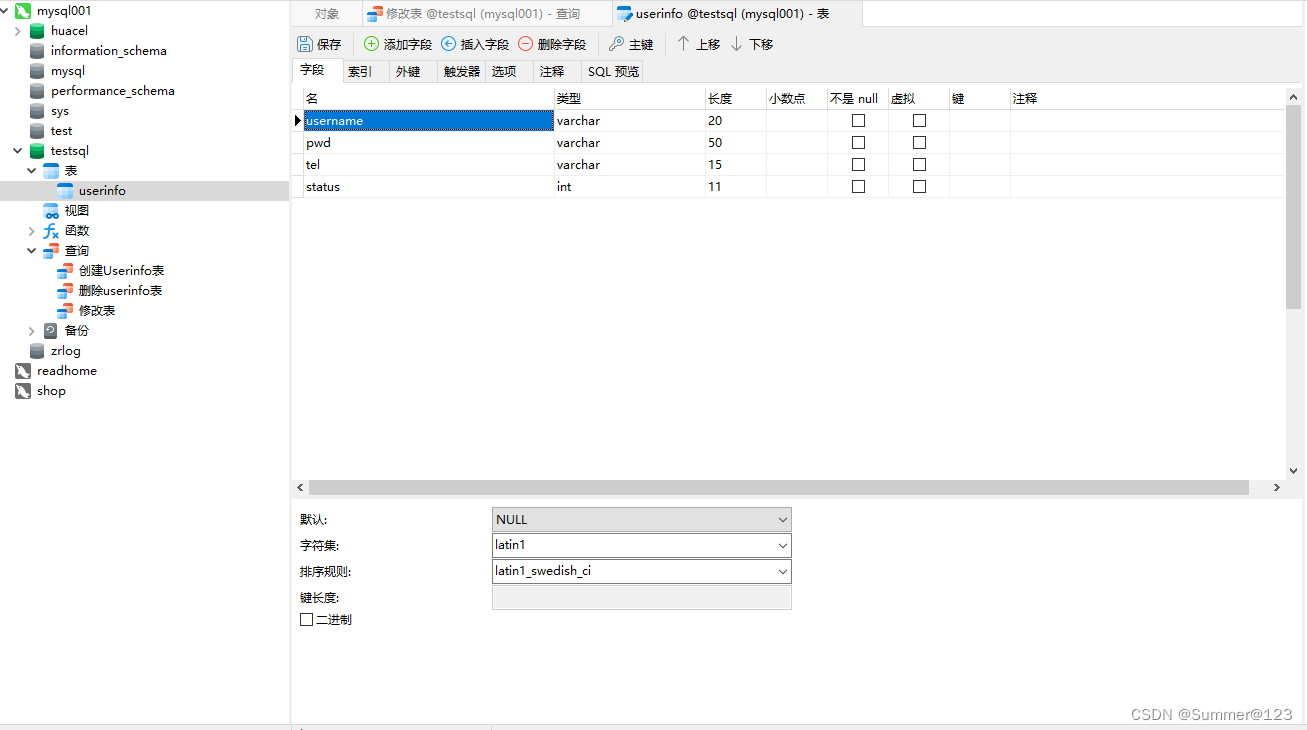Switch to the 触发器 triggers tab
This screenshot has height=730, width=1307.
click(x=462, y=71)
